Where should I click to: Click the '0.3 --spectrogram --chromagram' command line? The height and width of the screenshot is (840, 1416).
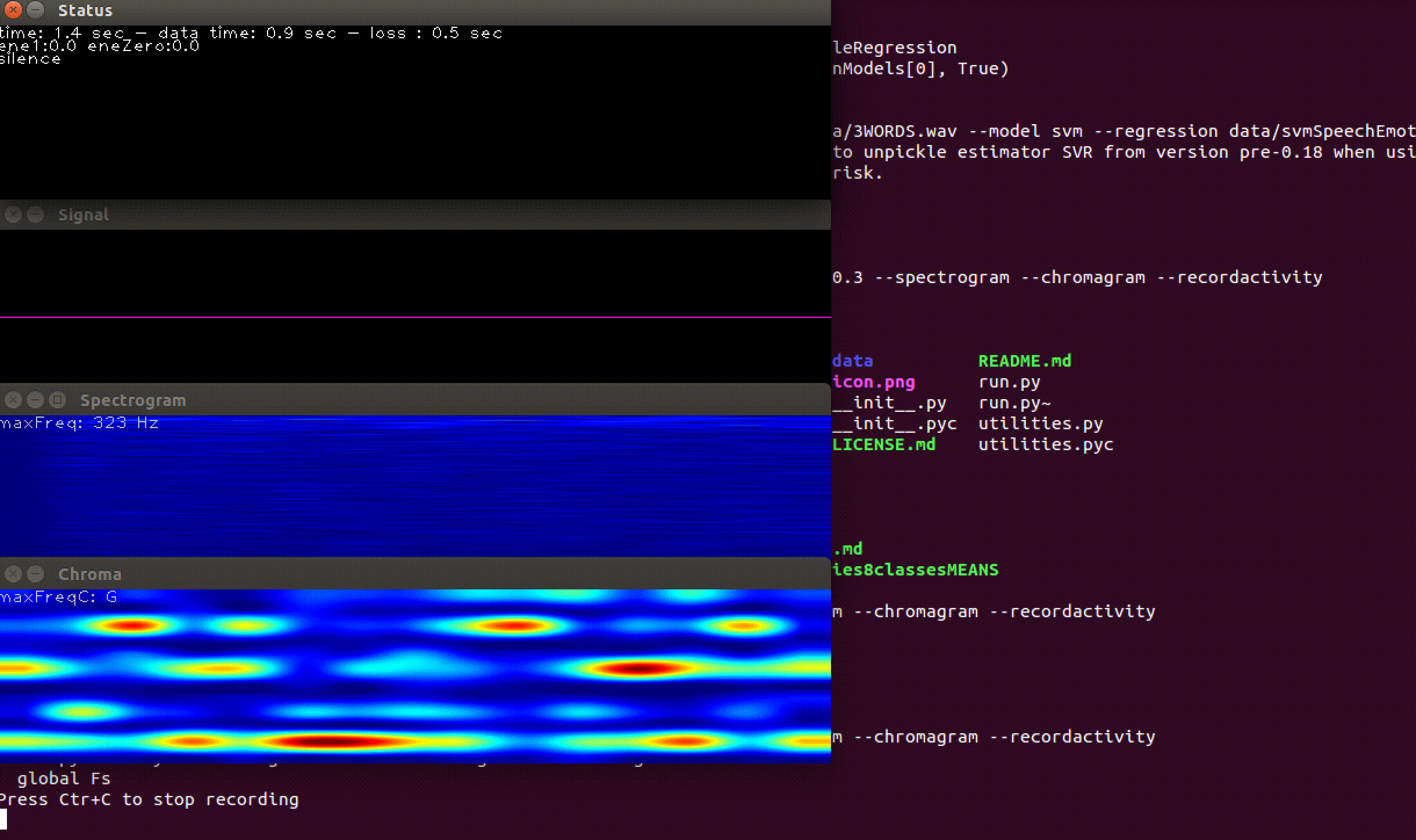[1077, 277]
